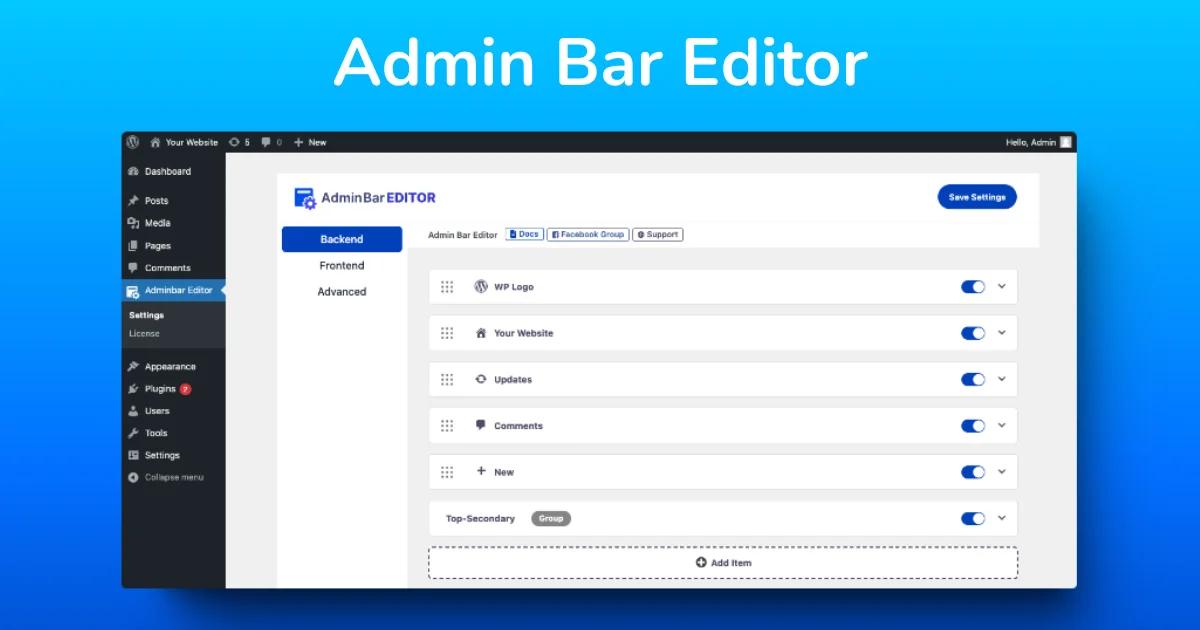Image resolution: width=1200 pixels, height=630 pixels.
Task: Click the drag handle next to Comments item
Action: [447, 425]
